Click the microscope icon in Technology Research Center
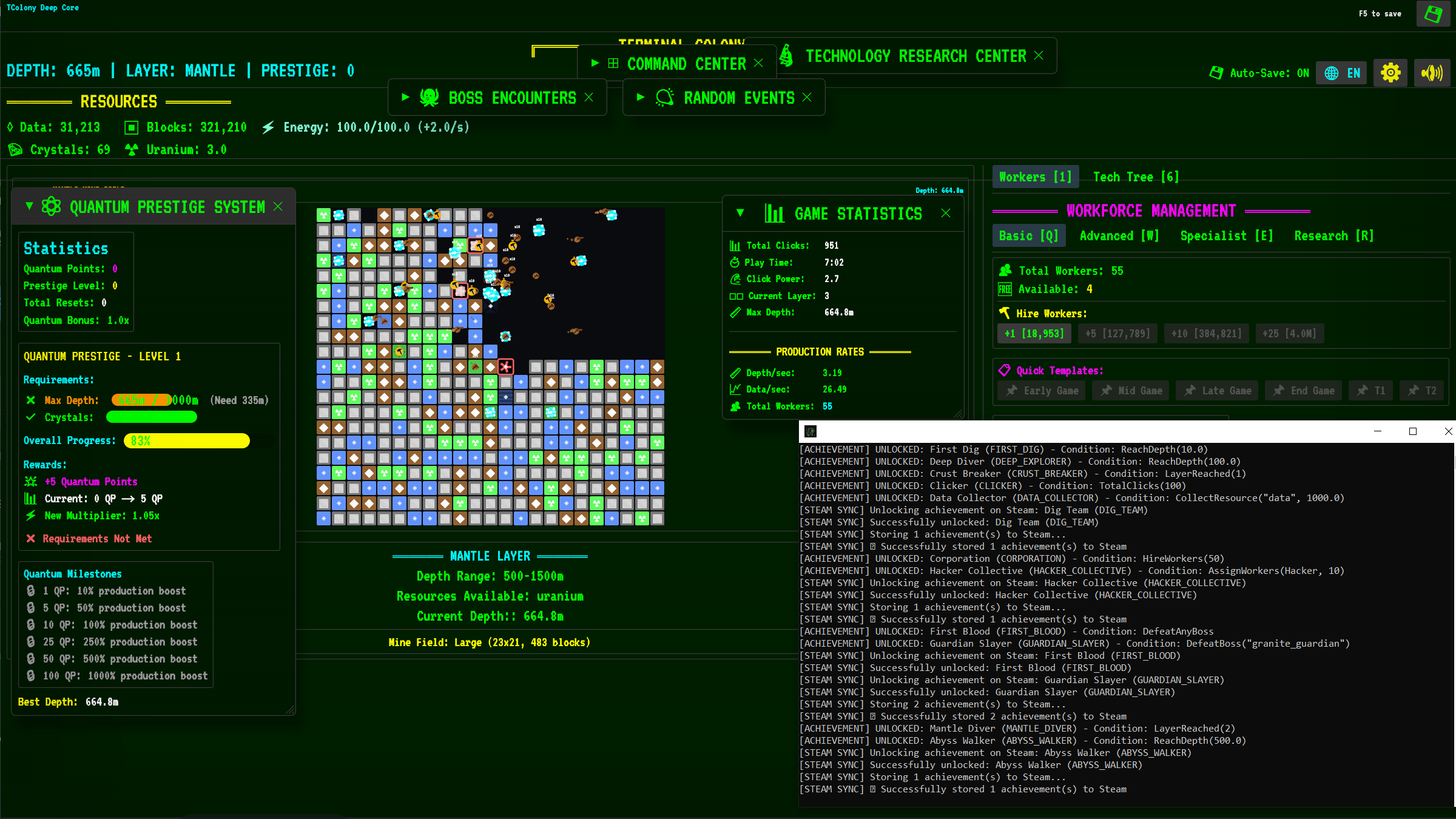This screenshot has height=819, width=1456. 785,55
